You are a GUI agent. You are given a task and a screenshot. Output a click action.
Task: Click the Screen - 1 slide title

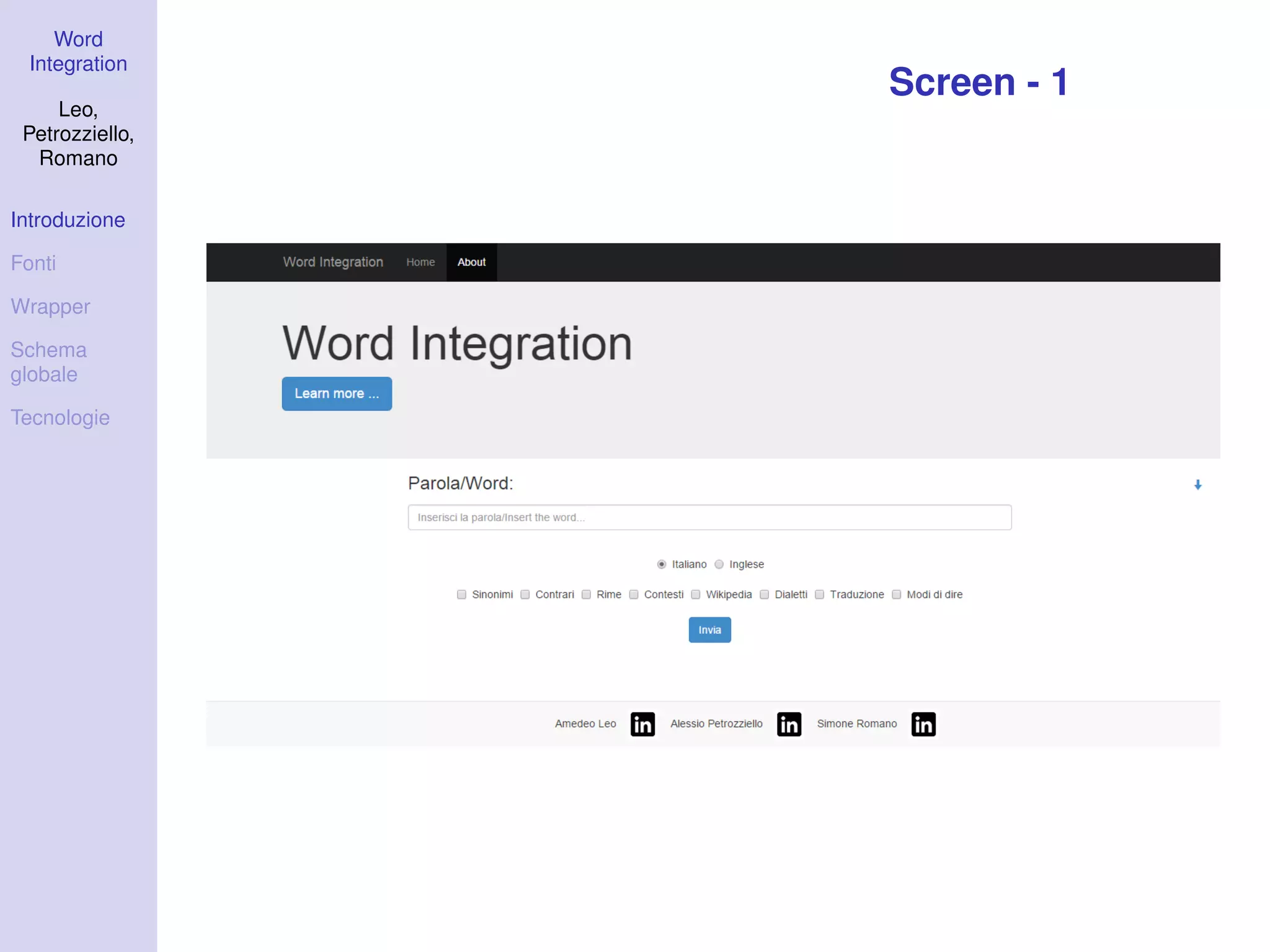coord(979,82)
